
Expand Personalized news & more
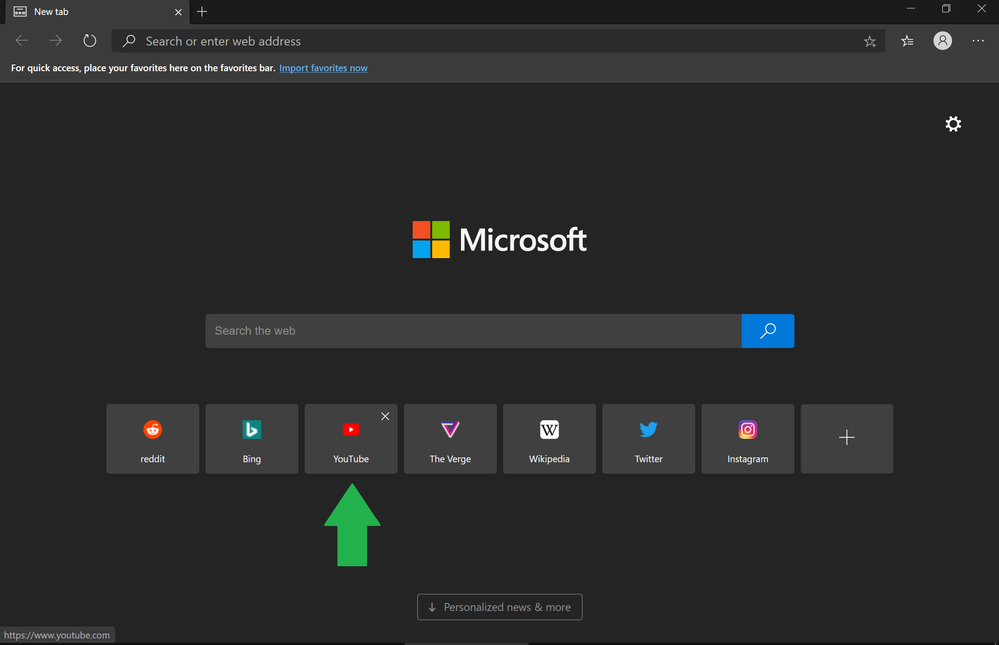click(500, 607)
